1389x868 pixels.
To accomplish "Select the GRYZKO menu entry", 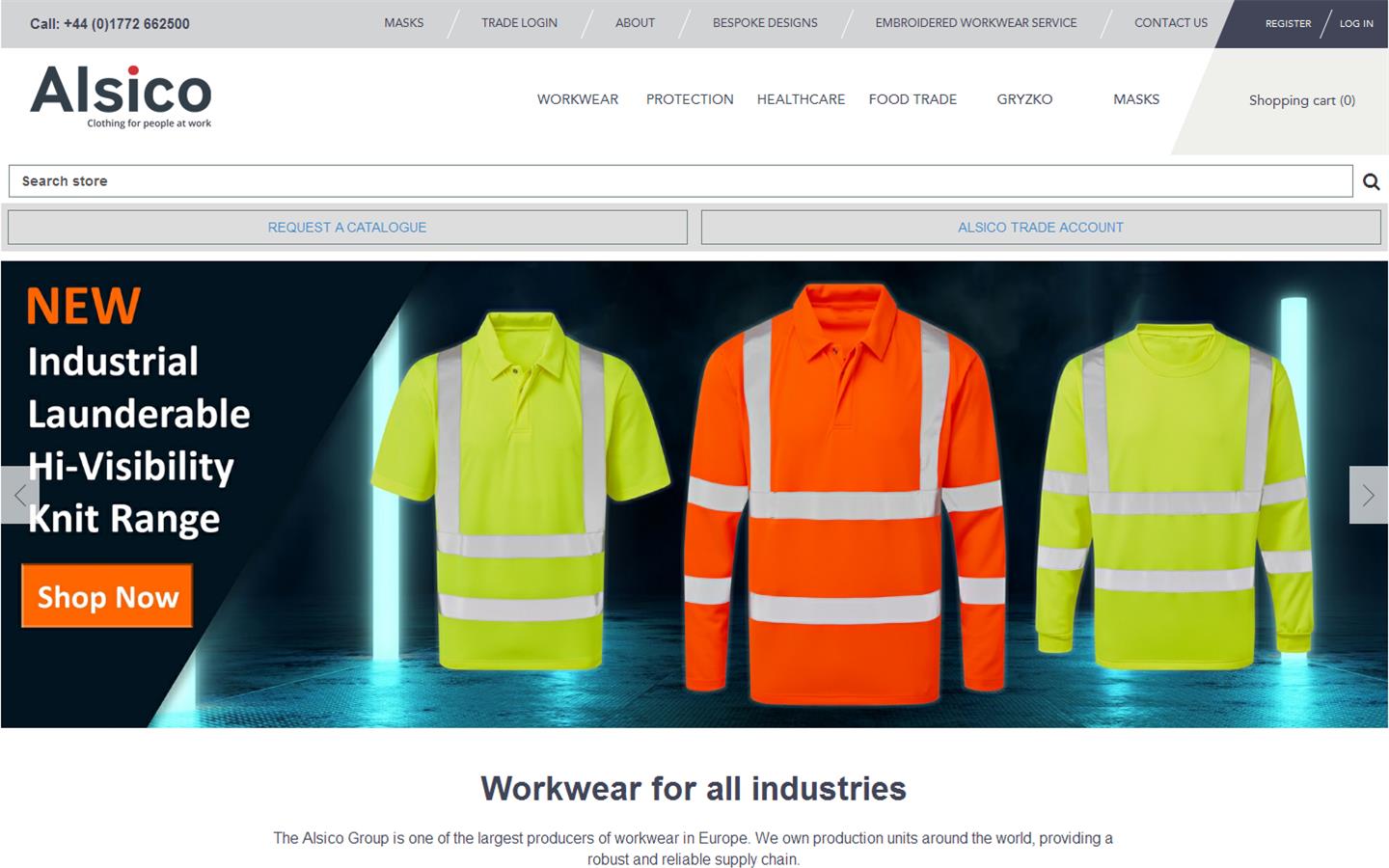I will (1024, 99).
